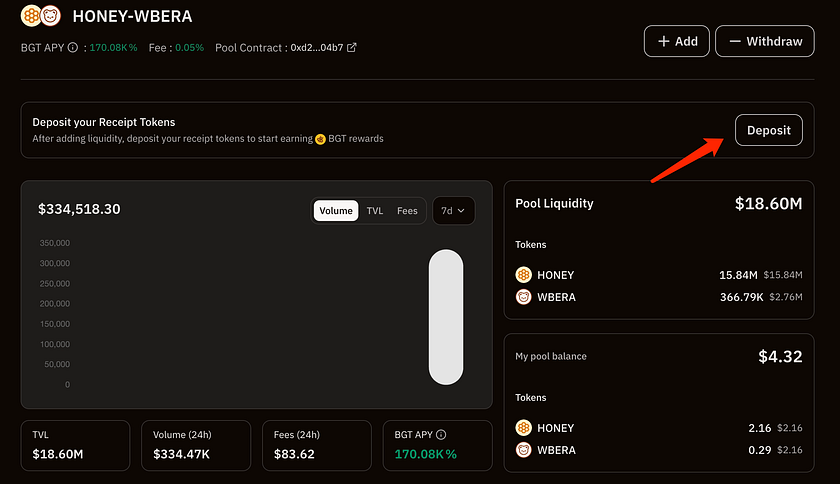Click the TVL $18.60M stat card
The height and width of the screenshot is (484, 840).
75,445
